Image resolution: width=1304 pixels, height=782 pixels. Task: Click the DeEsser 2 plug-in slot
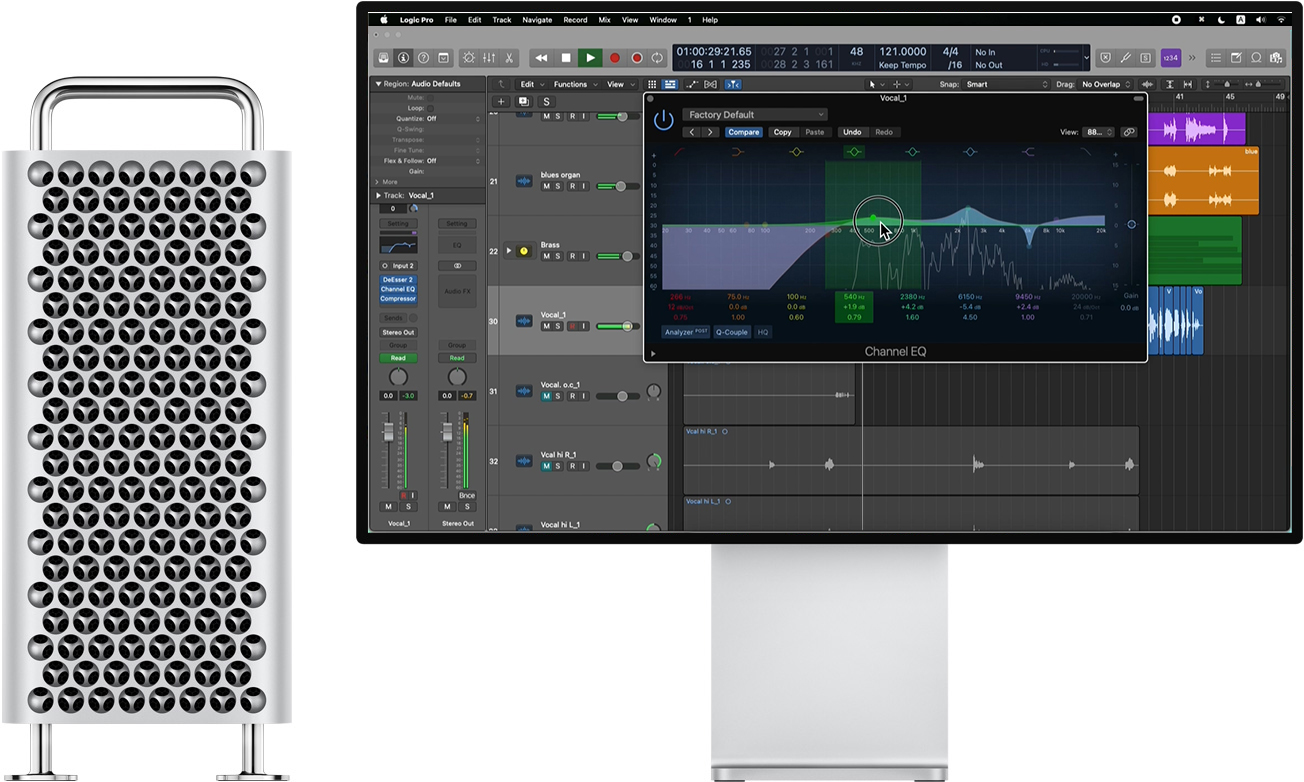click(x=398, y=280)
